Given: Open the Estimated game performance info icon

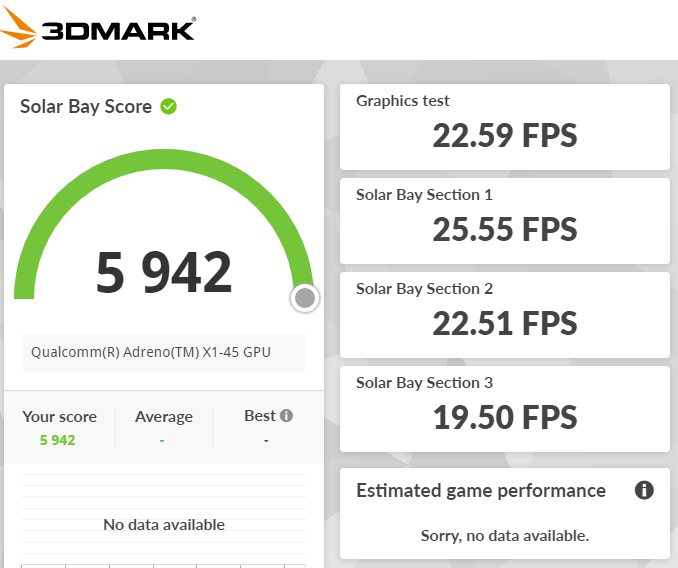Looking at the screenshot, I should tap(644, 490).
